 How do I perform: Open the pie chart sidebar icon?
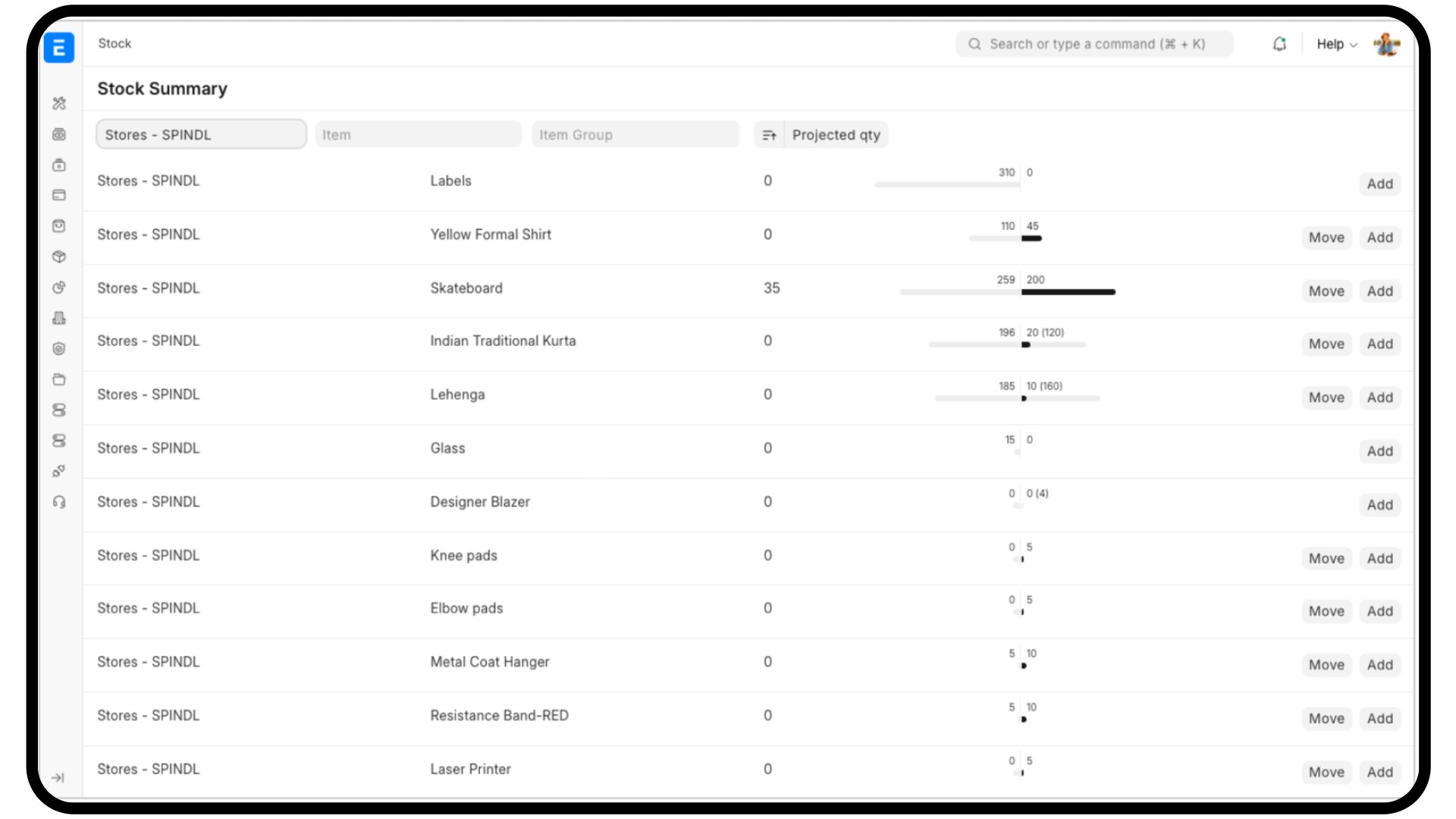click(x=59, y=287)
